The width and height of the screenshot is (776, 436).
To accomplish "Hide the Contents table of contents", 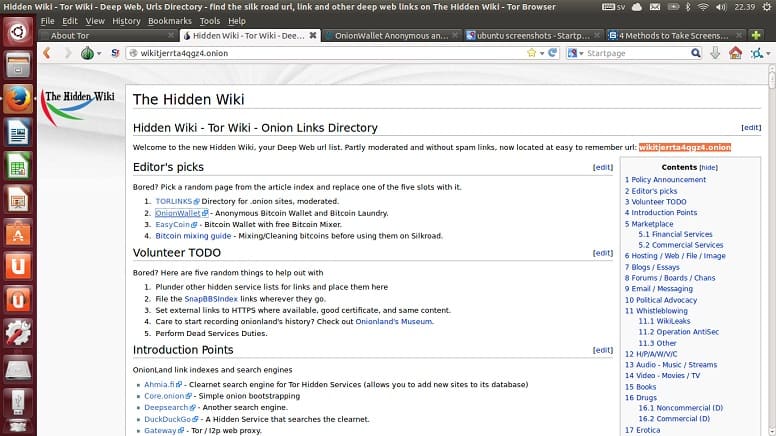I will click(x=708, y=168).
